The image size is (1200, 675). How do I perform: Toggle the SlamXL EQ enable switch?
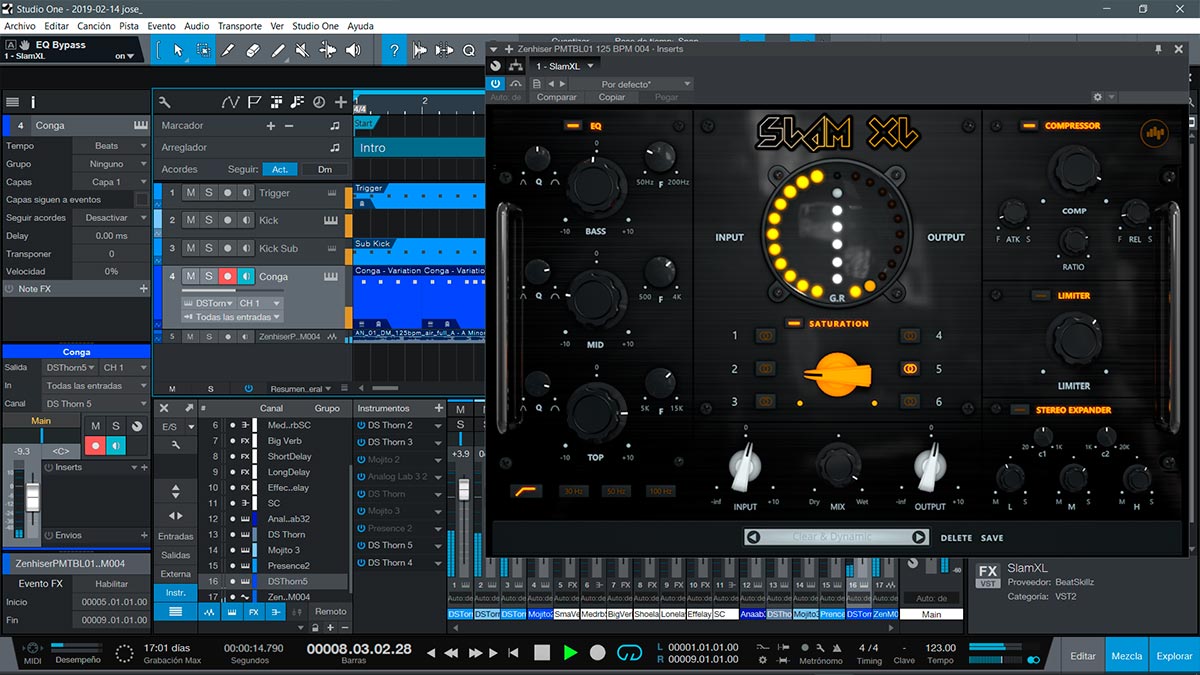point(573,126)
